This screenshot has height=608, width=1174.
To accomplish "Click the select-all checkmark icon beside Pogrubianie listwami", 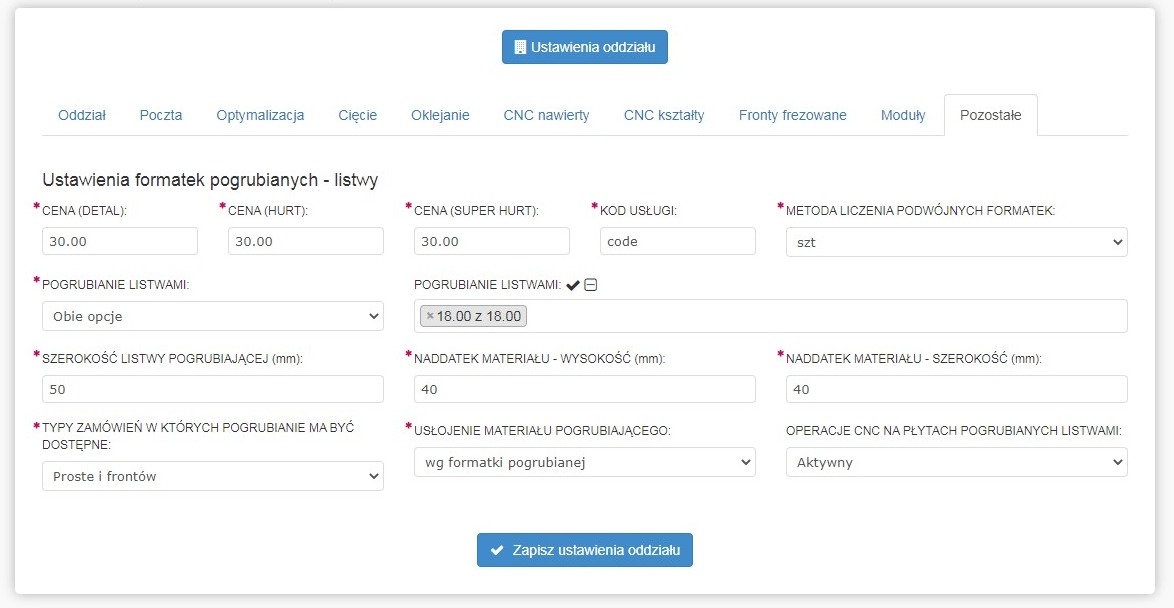I will click(x=573, y=285).
